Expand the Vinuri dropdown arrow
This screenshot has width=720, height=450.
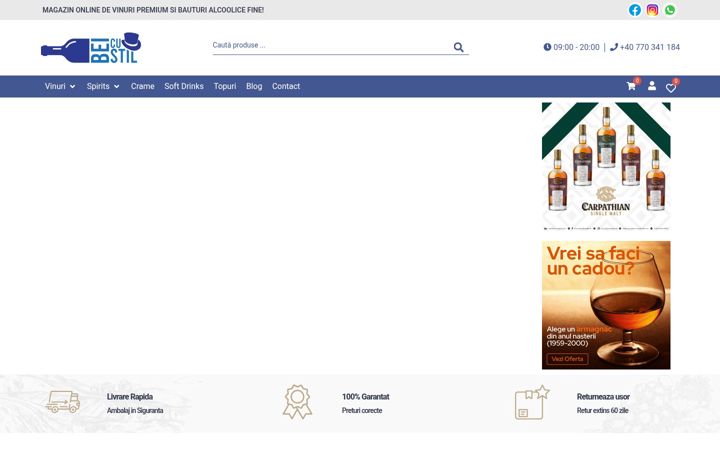[72, 86]
